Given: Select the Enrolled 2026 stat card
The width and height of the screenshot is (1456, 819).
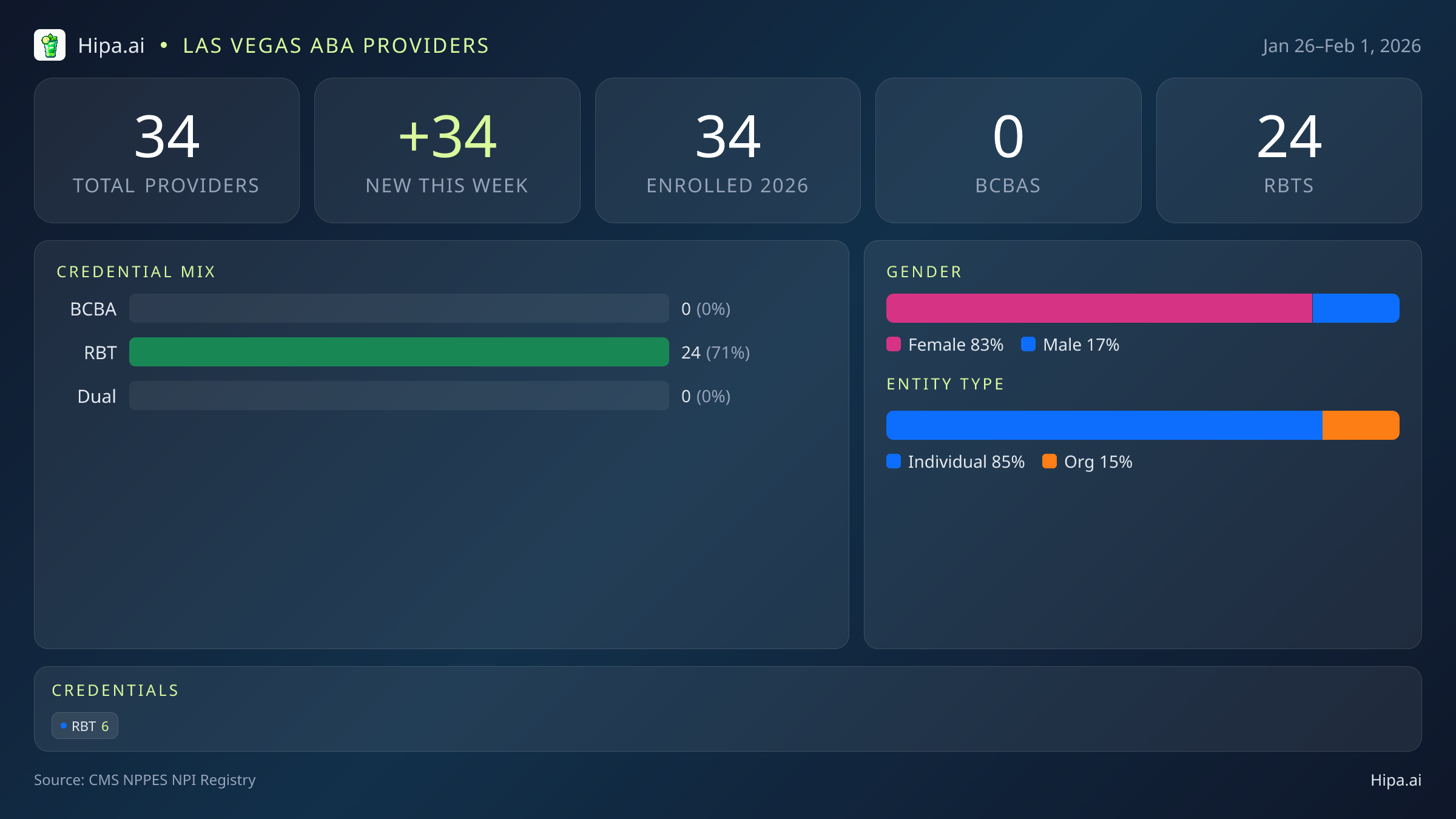Looking at the screenshot, I should coord(727,150).
